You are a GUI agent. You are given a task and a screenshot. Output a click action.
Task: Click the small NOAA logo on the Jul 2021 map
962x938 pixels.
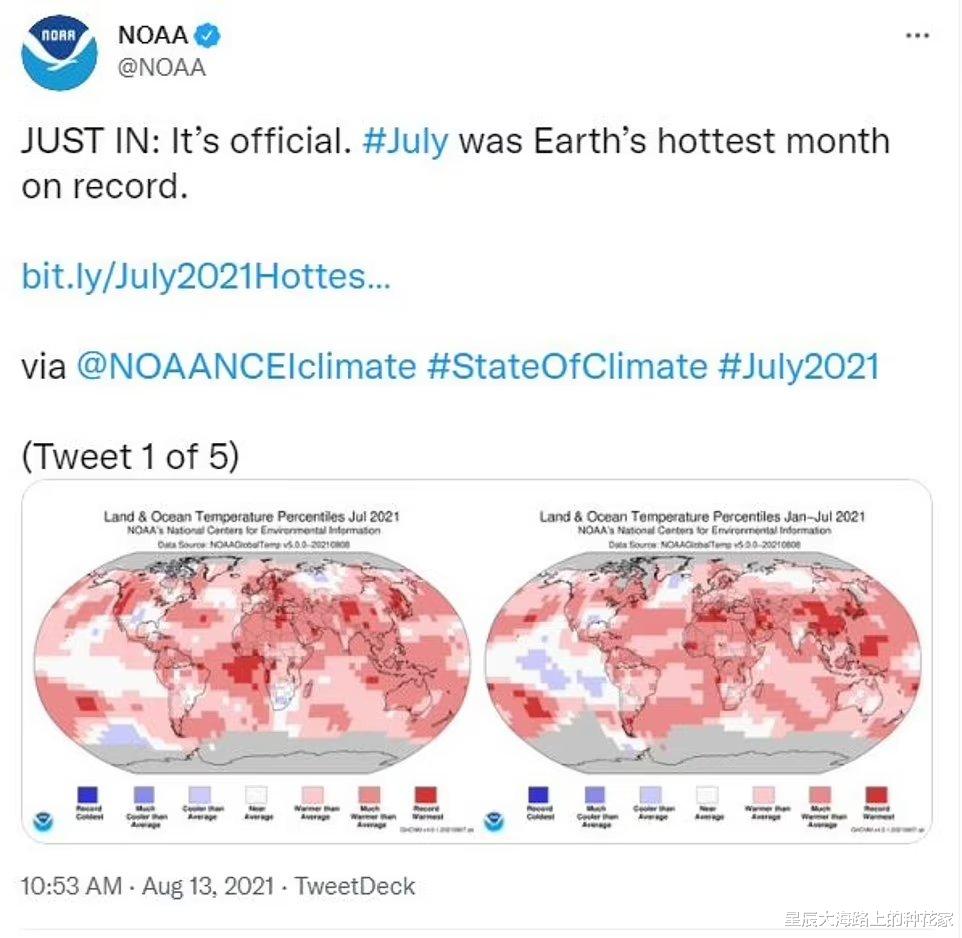44,822
